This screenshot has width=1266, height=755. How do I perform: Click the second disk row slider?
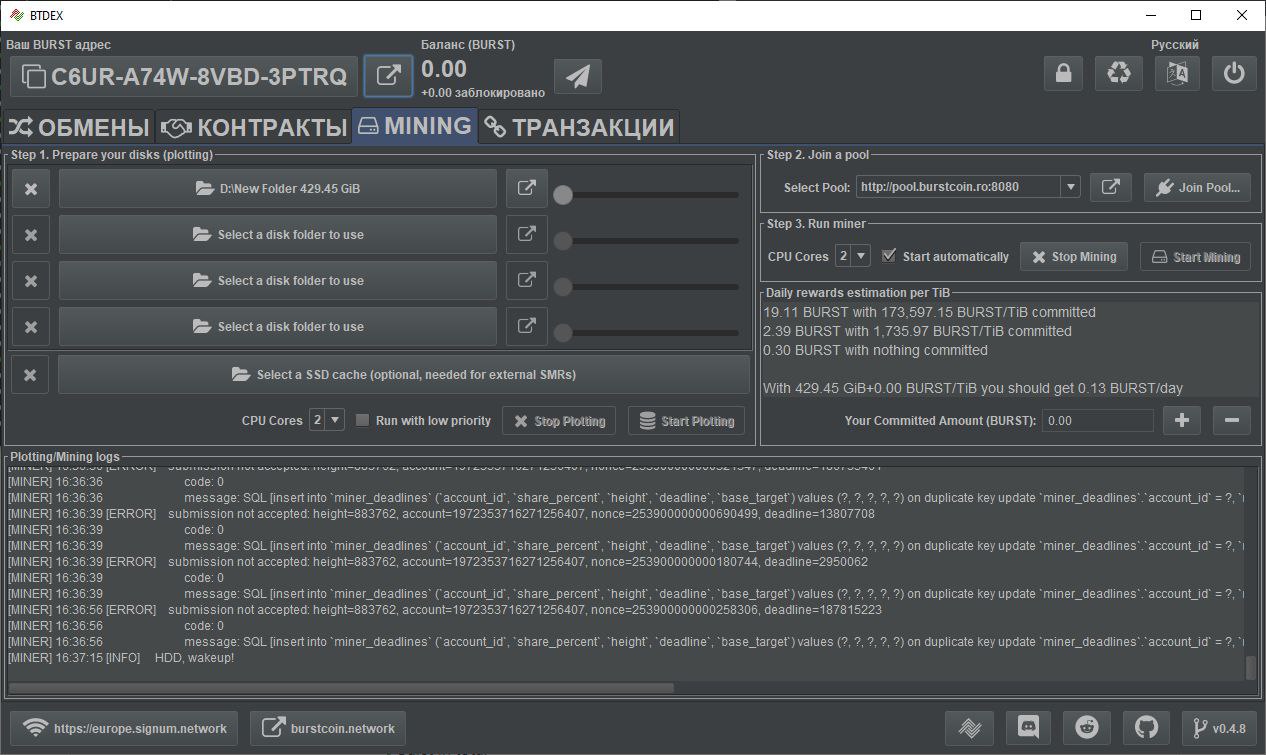[647, 240]
